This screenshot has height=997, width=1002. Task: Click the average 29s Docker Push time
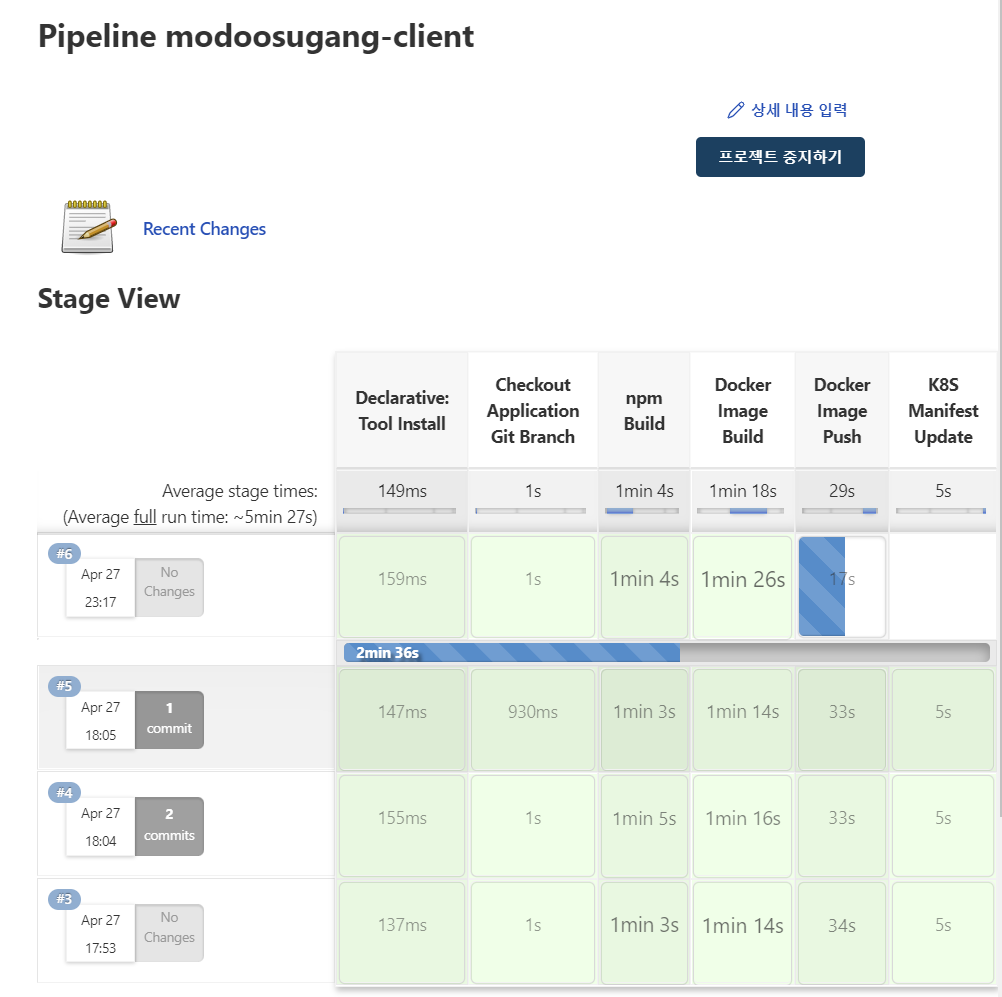pyautogui.click(x=842, y=491)
